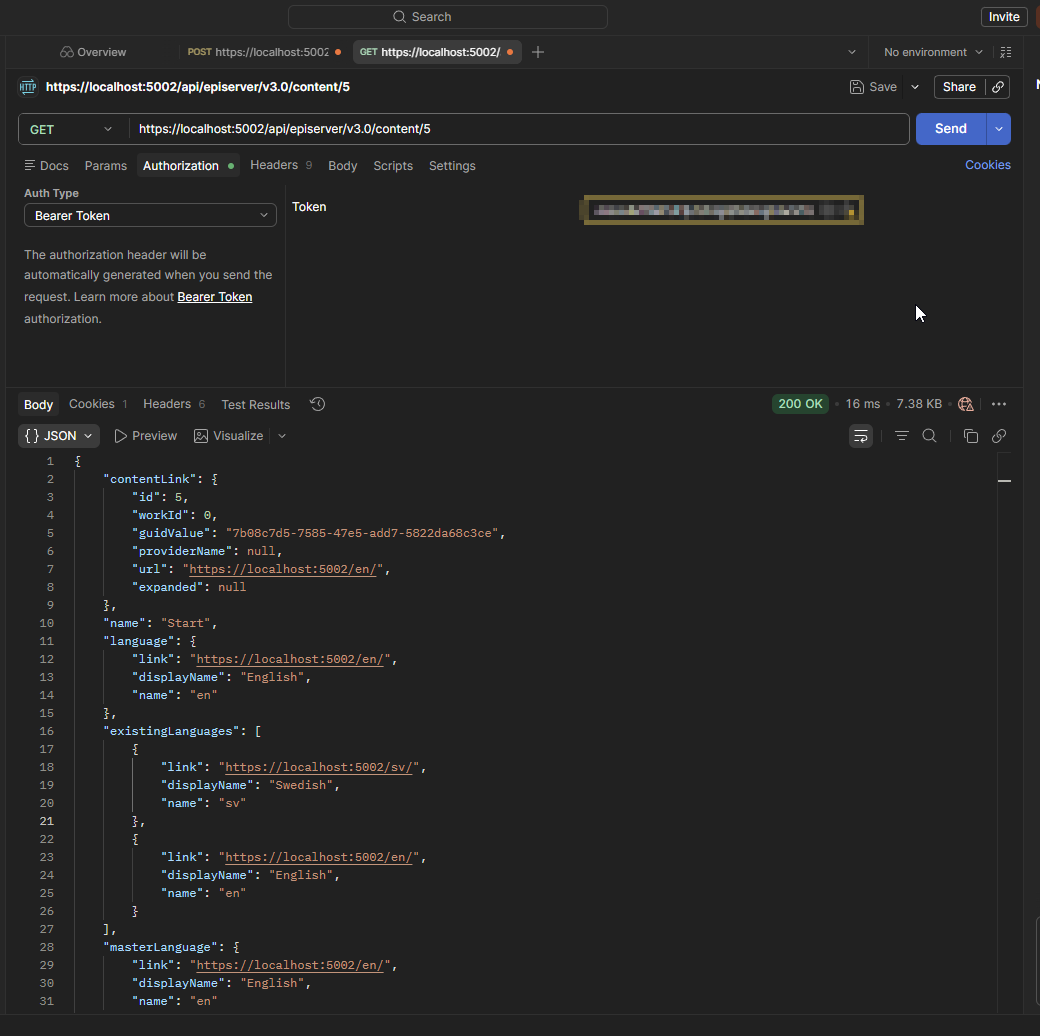Open the response more options ellipsis
The height and width of the screenshot is (1036, 1040).
(998, 404)
